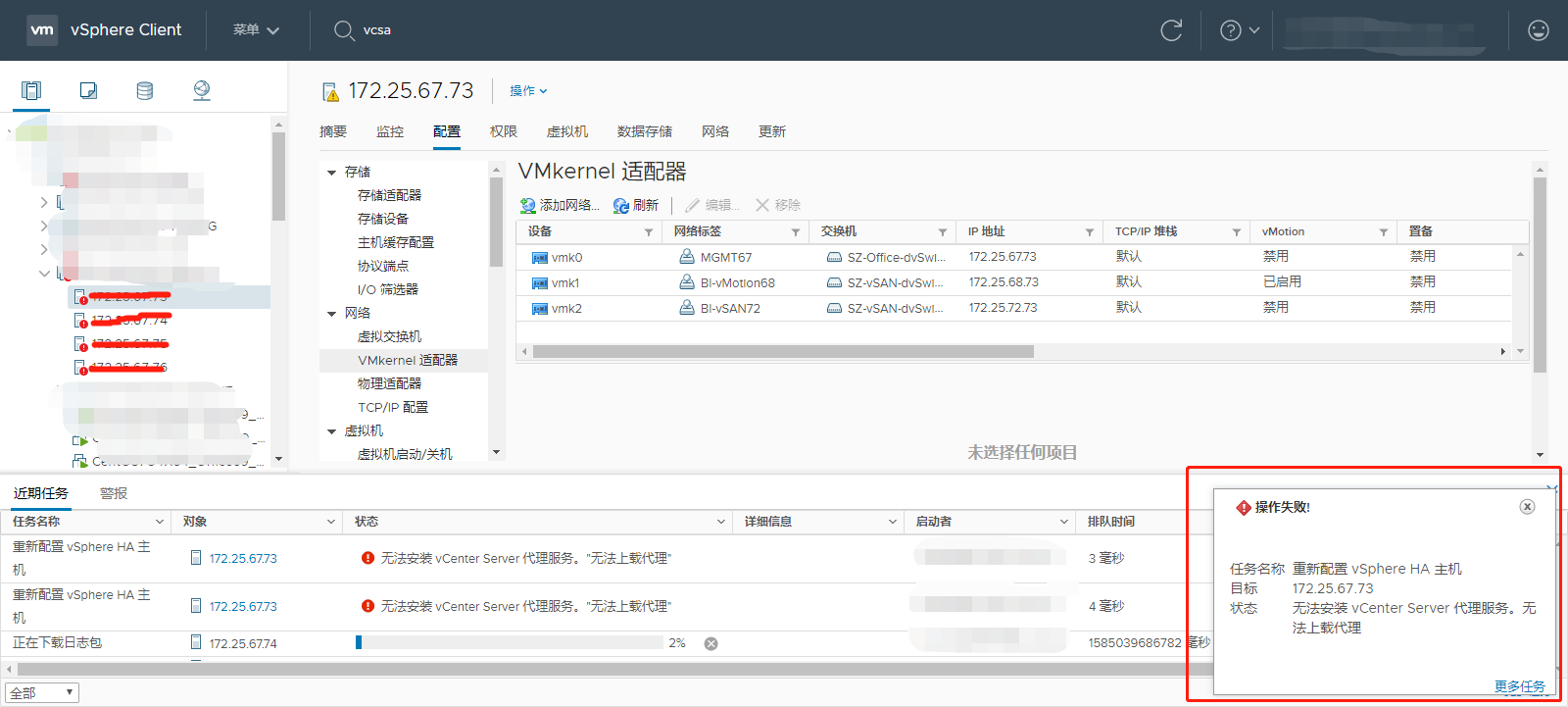The height and width of the screenshot is (707, 1568).
Task: Select I/O 筛选器 in config menu
Action: (388, 289)
